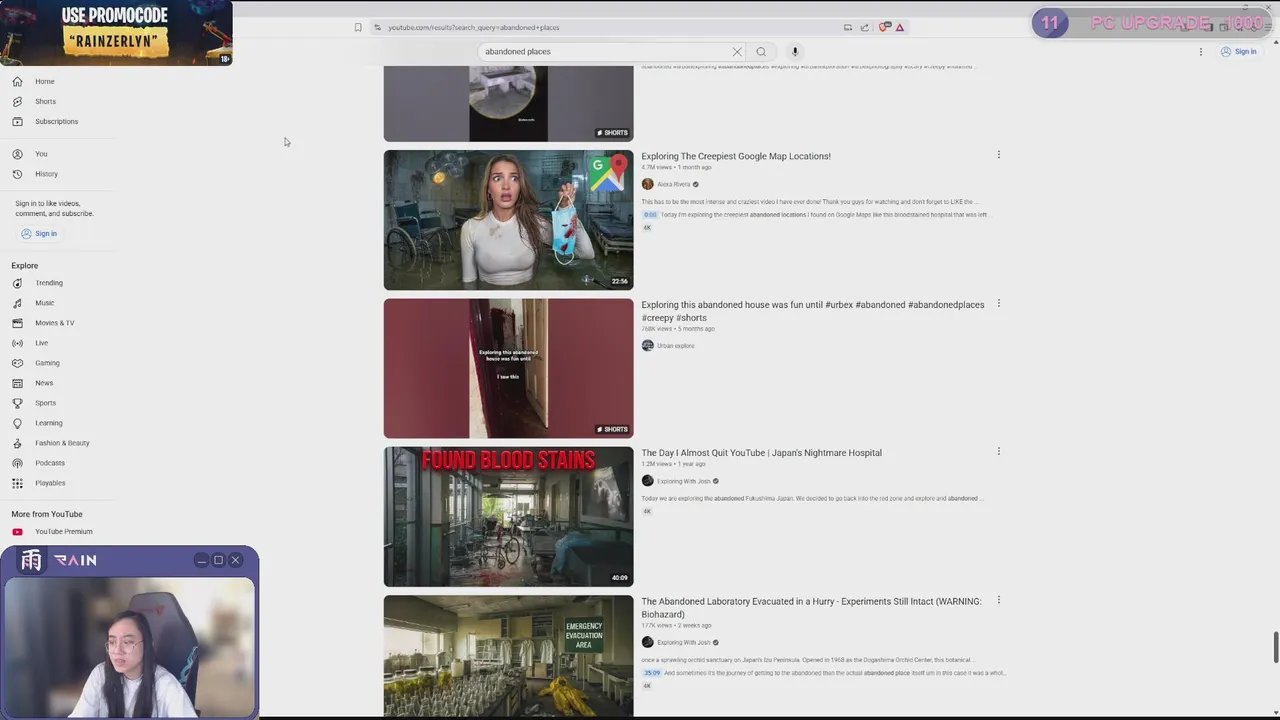Screen dimensions: 1280x720
Task: Open more options for Abandoned Laboratory video
Action: pyautogui.click(x=998, y=600)
